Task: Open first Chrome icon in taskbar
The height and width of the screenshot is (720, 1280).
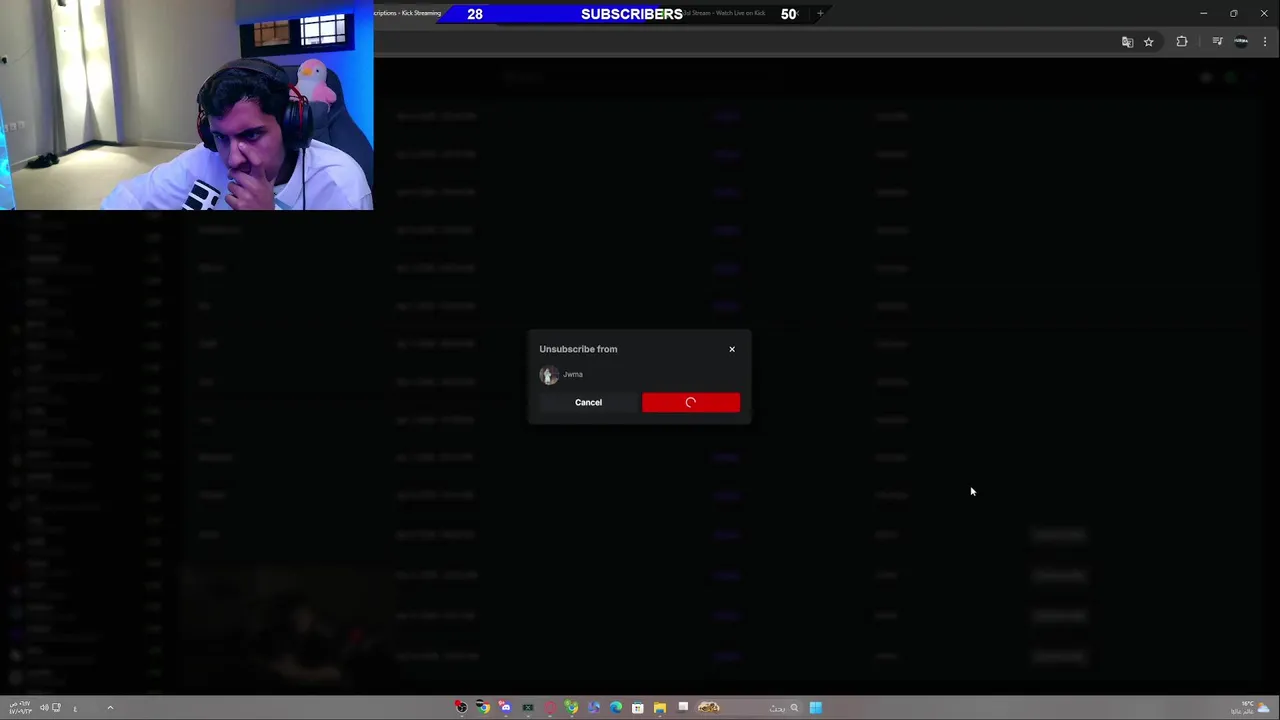Action: pyautogui.click(x=483, y=708)
